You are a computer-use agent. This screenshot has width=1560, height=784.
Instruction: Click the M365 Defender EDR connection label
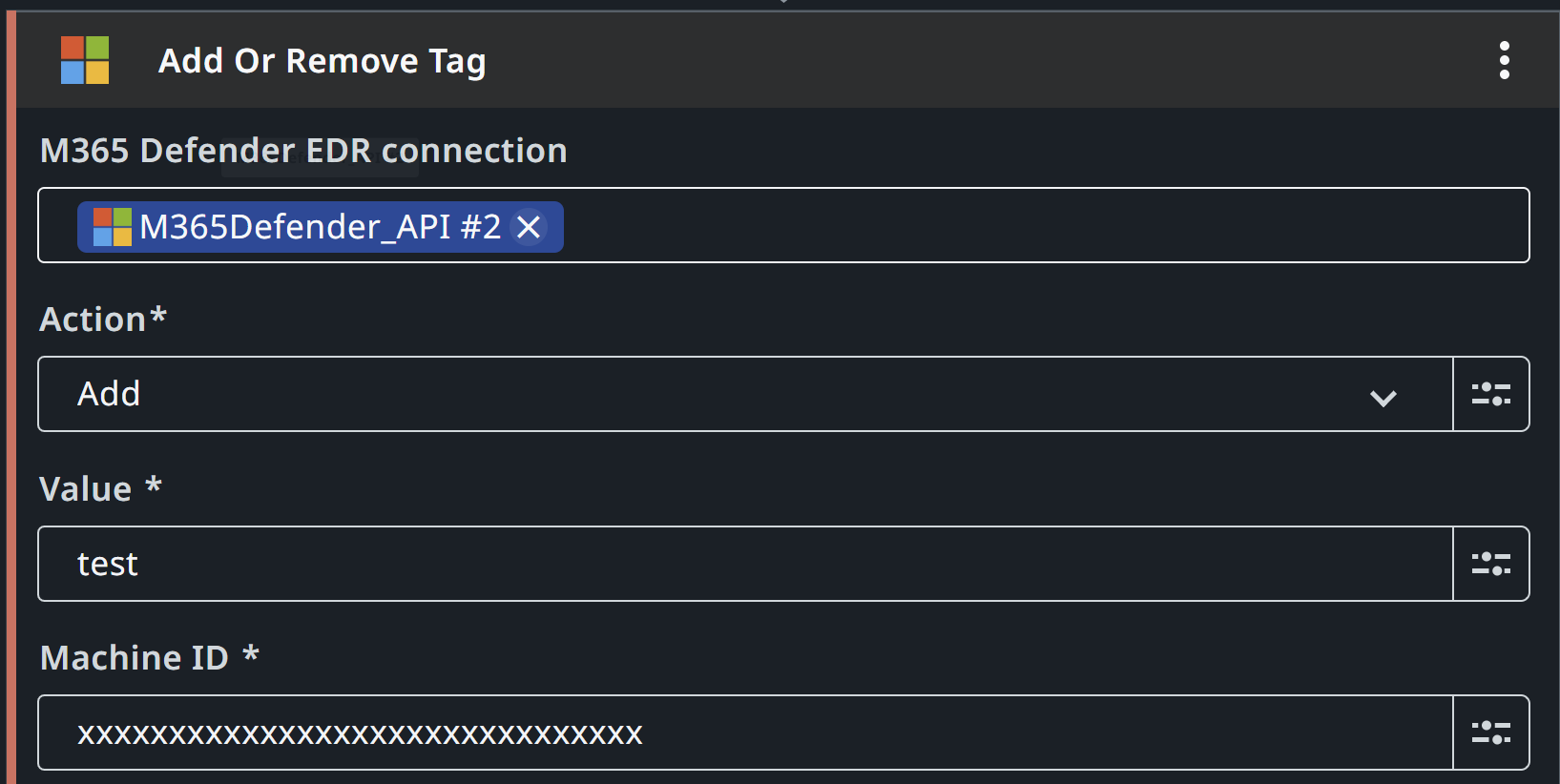303,151
